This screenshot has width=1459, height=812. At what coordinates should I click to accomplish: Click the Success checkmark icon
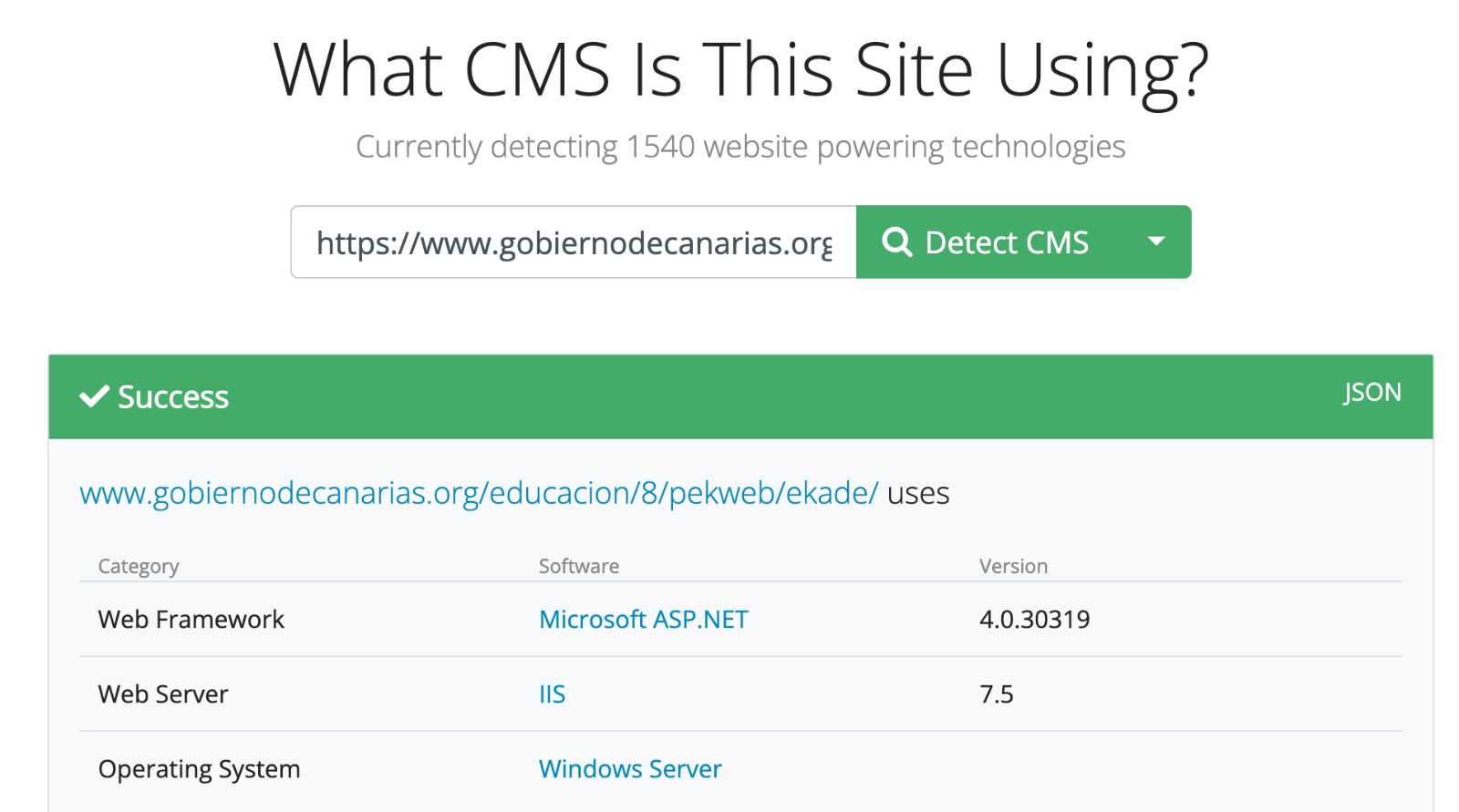94,396
